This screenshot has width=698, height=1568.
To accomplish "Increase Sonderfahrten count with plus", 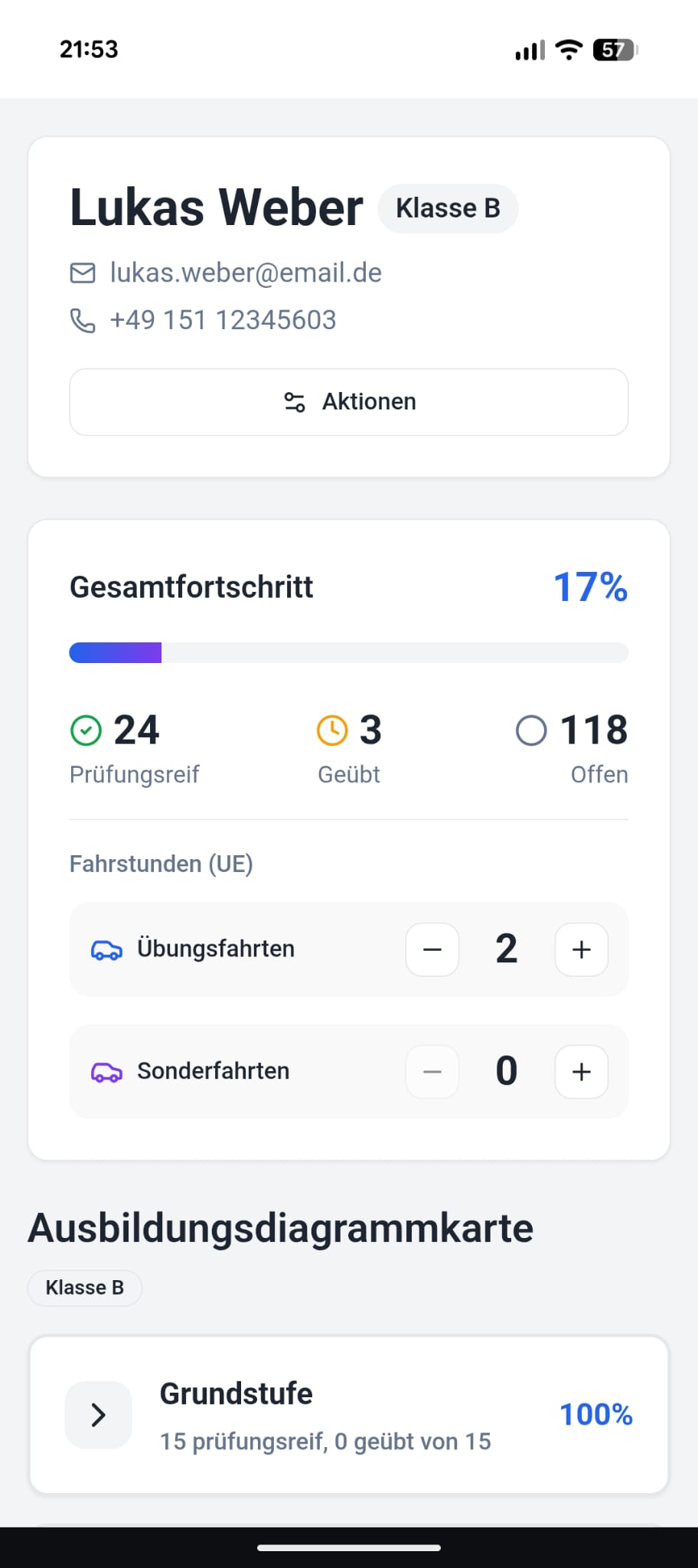I will tap(582, 1072).
